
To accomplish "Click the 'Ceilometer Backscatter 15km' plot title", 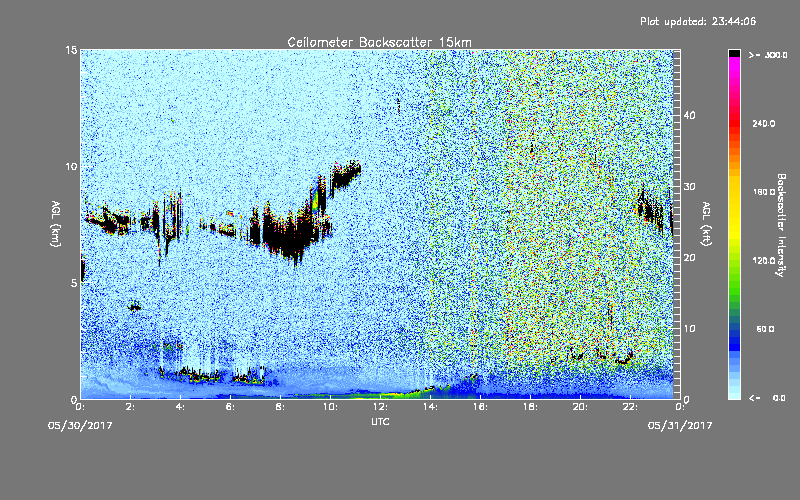I will coord(379,42).
